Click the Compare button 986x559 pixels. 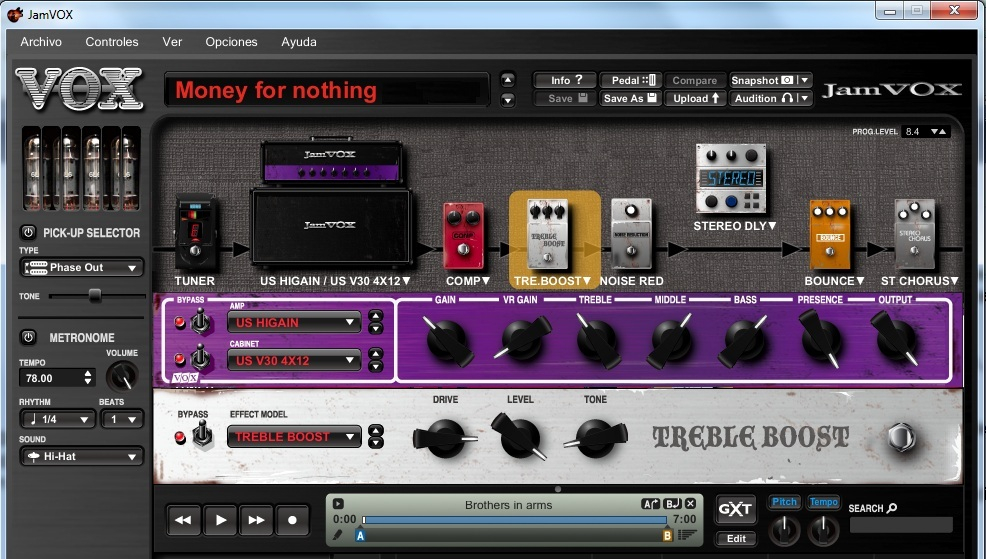pos(695,80)
